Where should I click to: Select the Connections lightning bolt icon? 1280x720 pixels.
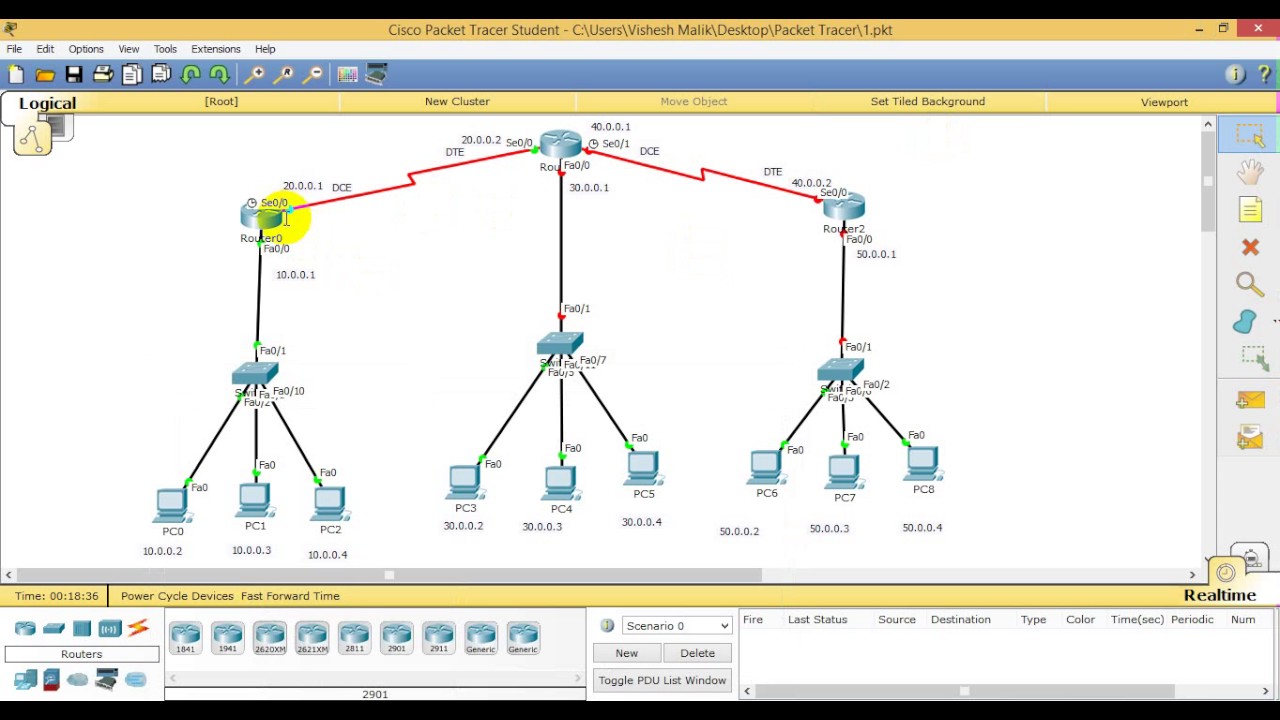(138, 628)
